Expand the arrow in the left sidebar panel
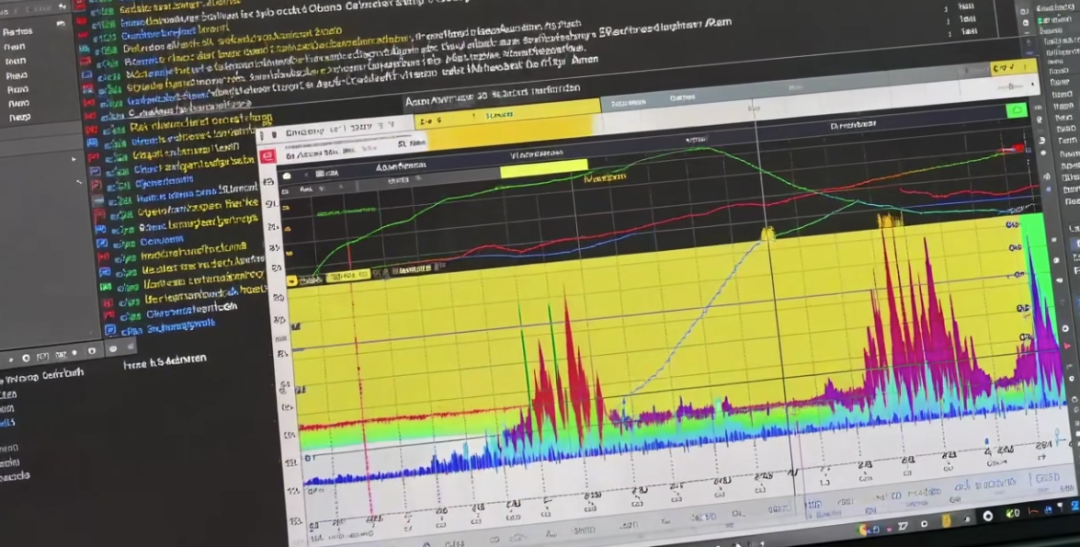The width and height of the screenshot is (1080, 547). click(x=74, y=158)
